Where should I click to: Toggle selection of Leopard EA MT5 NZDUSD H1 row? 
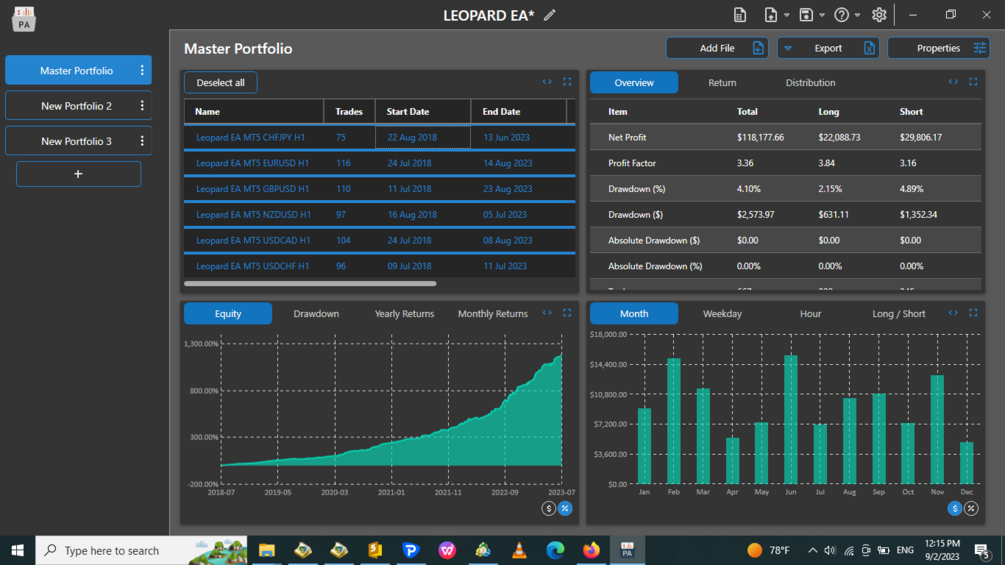click(379, 214)
